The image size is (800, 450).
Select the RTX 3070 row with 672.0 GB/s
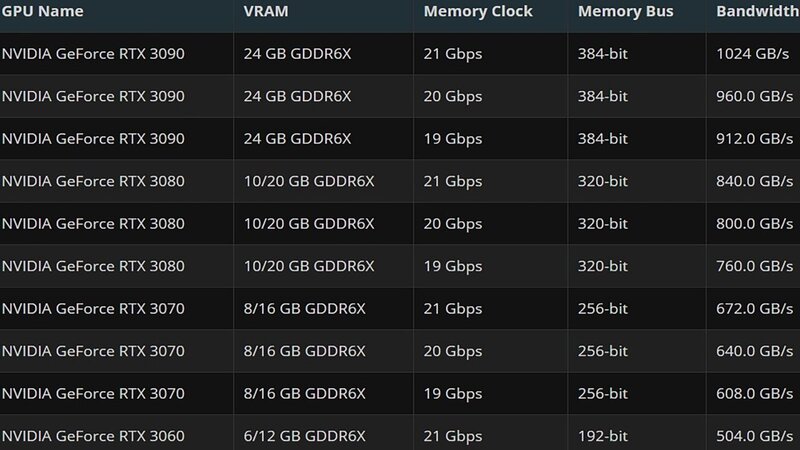coord(400,308)
